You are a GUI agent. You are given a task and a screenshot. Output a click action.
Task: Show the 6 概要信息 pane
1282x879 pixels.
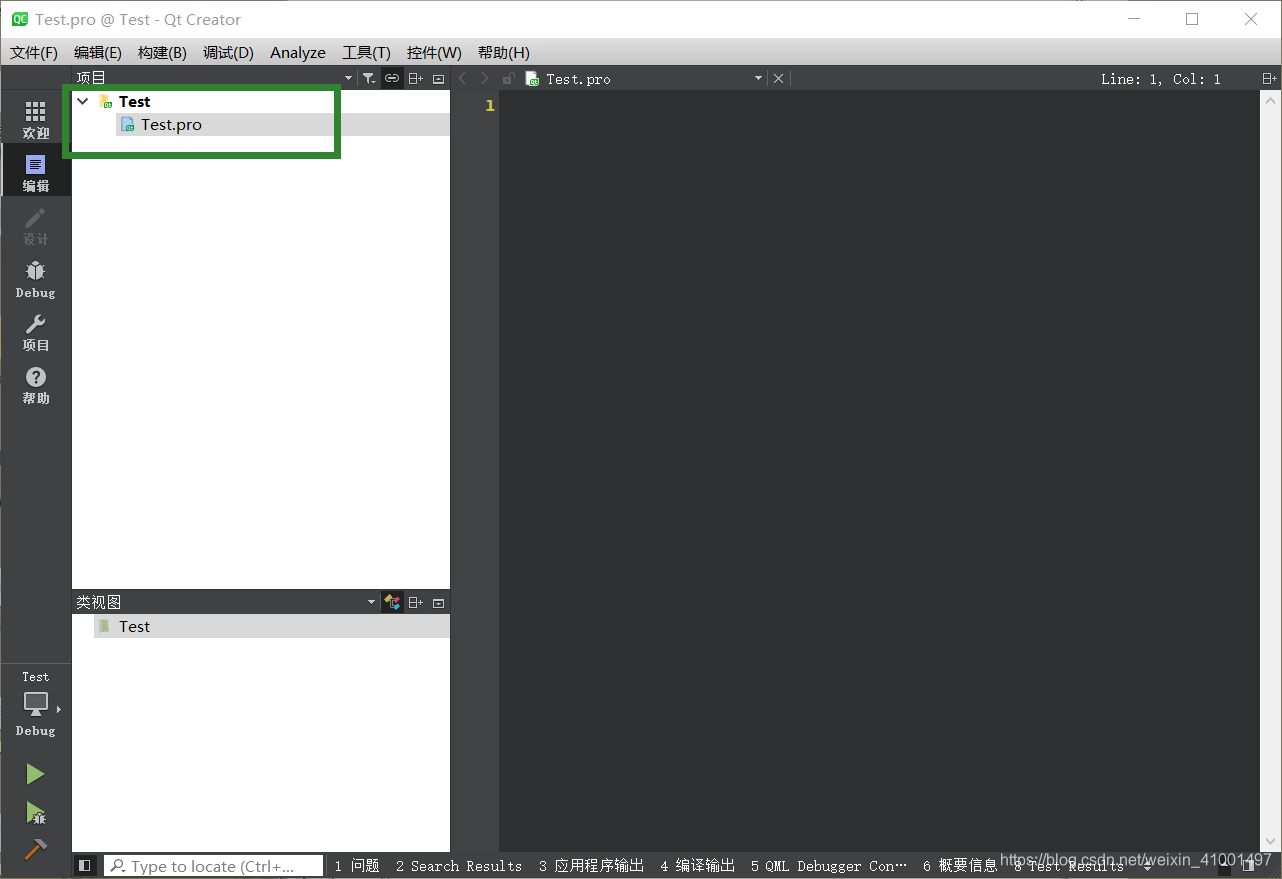(x=960, y=866)
